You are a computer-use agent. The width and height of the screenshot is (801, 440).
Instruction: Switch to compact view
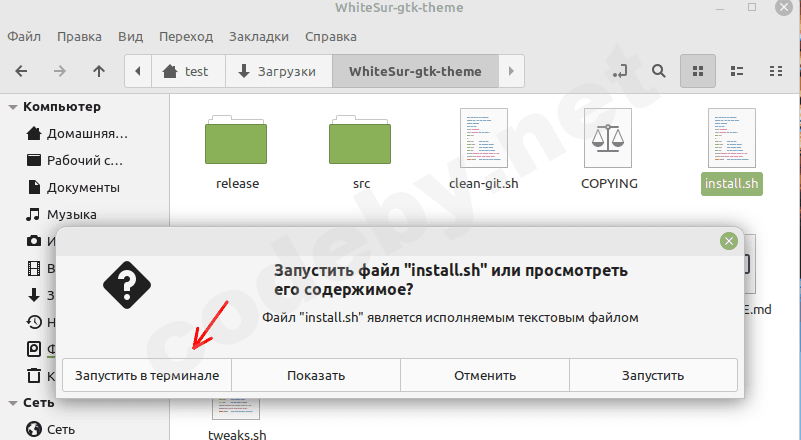(x=775, y=71)
